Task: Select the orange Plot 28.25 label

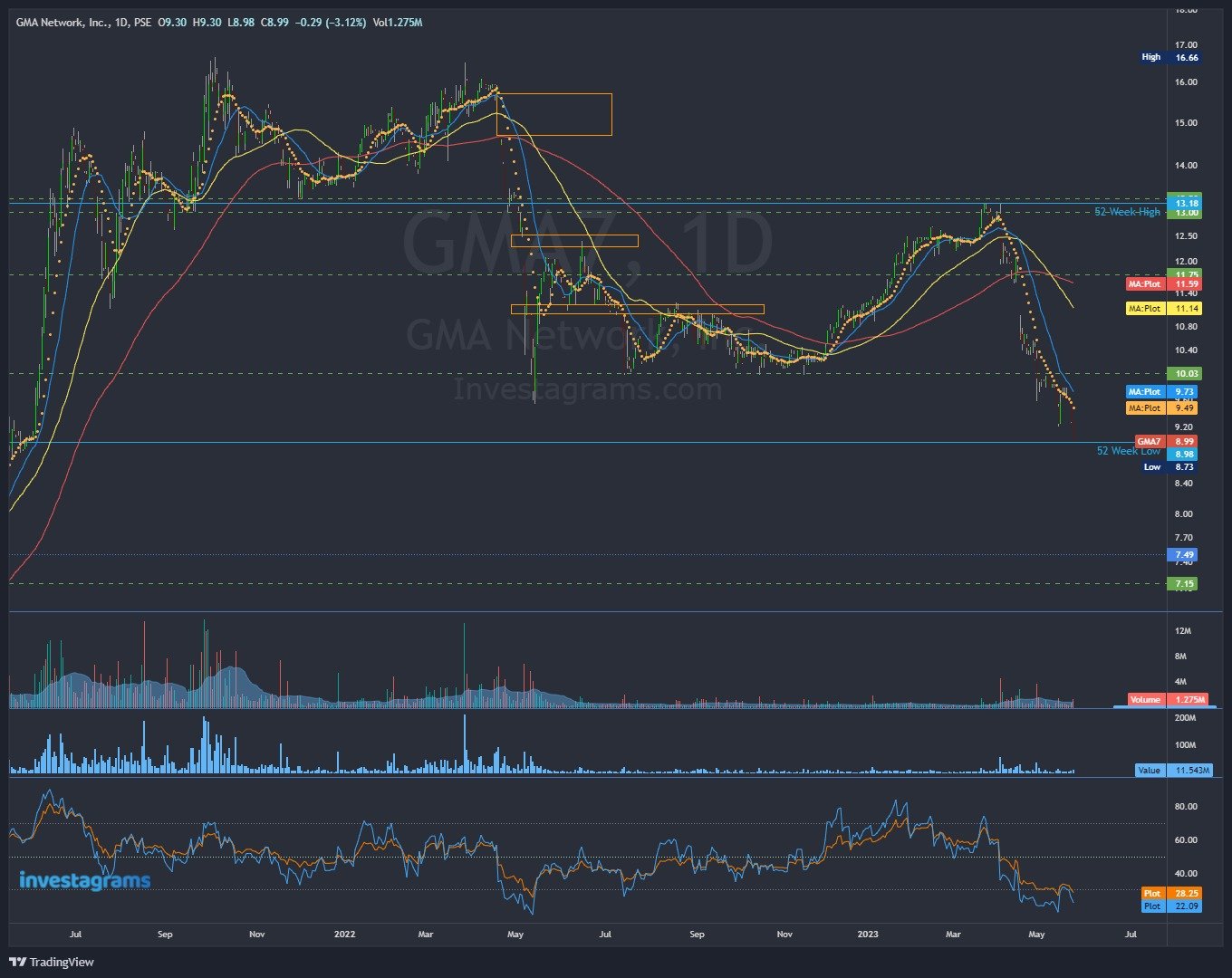Action: point(1171,894)
